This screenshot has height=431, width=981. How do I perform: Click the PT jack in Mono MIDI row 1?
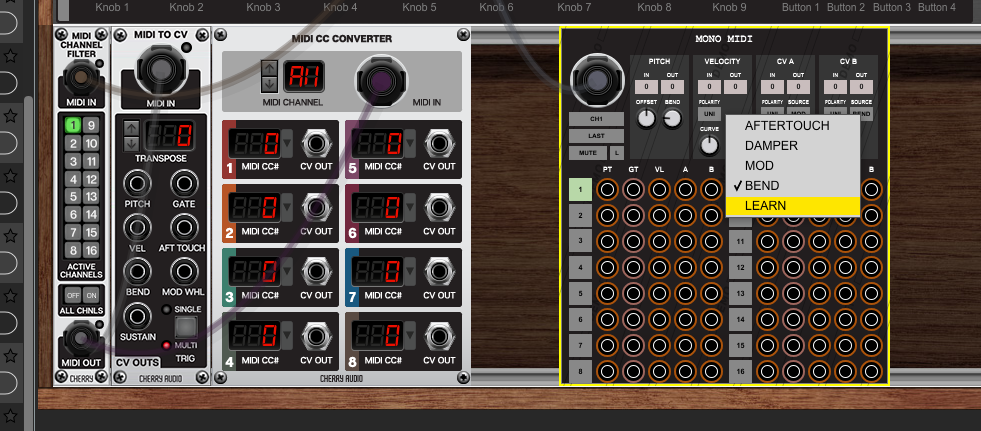click(607, 189)
